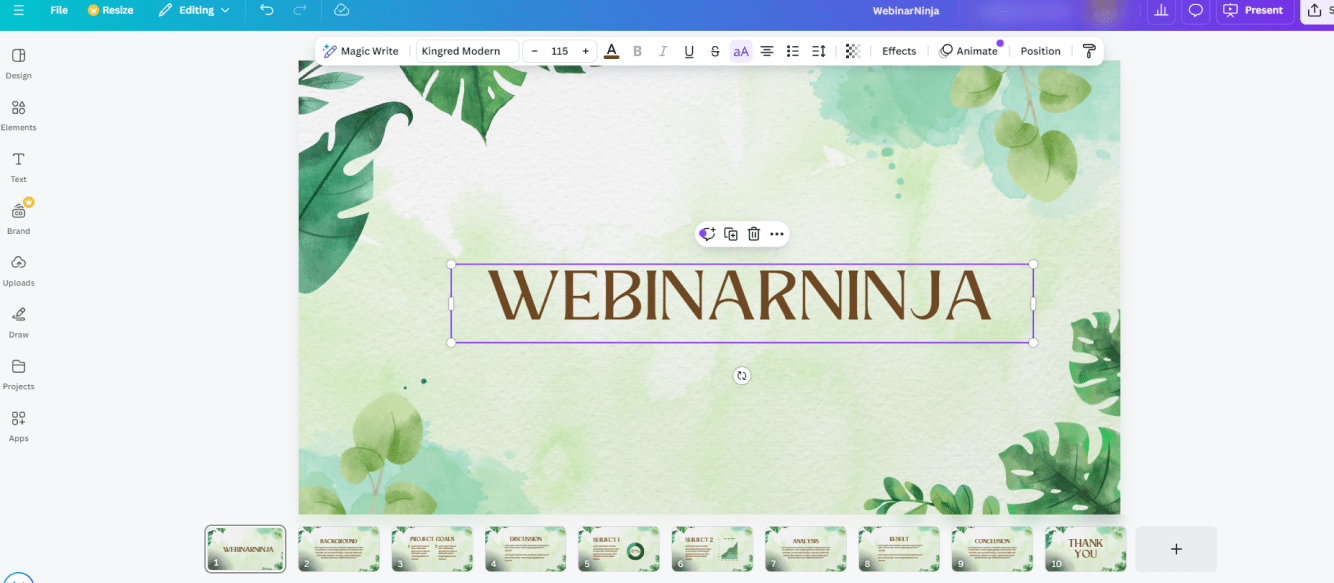1334x583 pixels.
Task: Open the Resize option
Action: pos(110,10)
